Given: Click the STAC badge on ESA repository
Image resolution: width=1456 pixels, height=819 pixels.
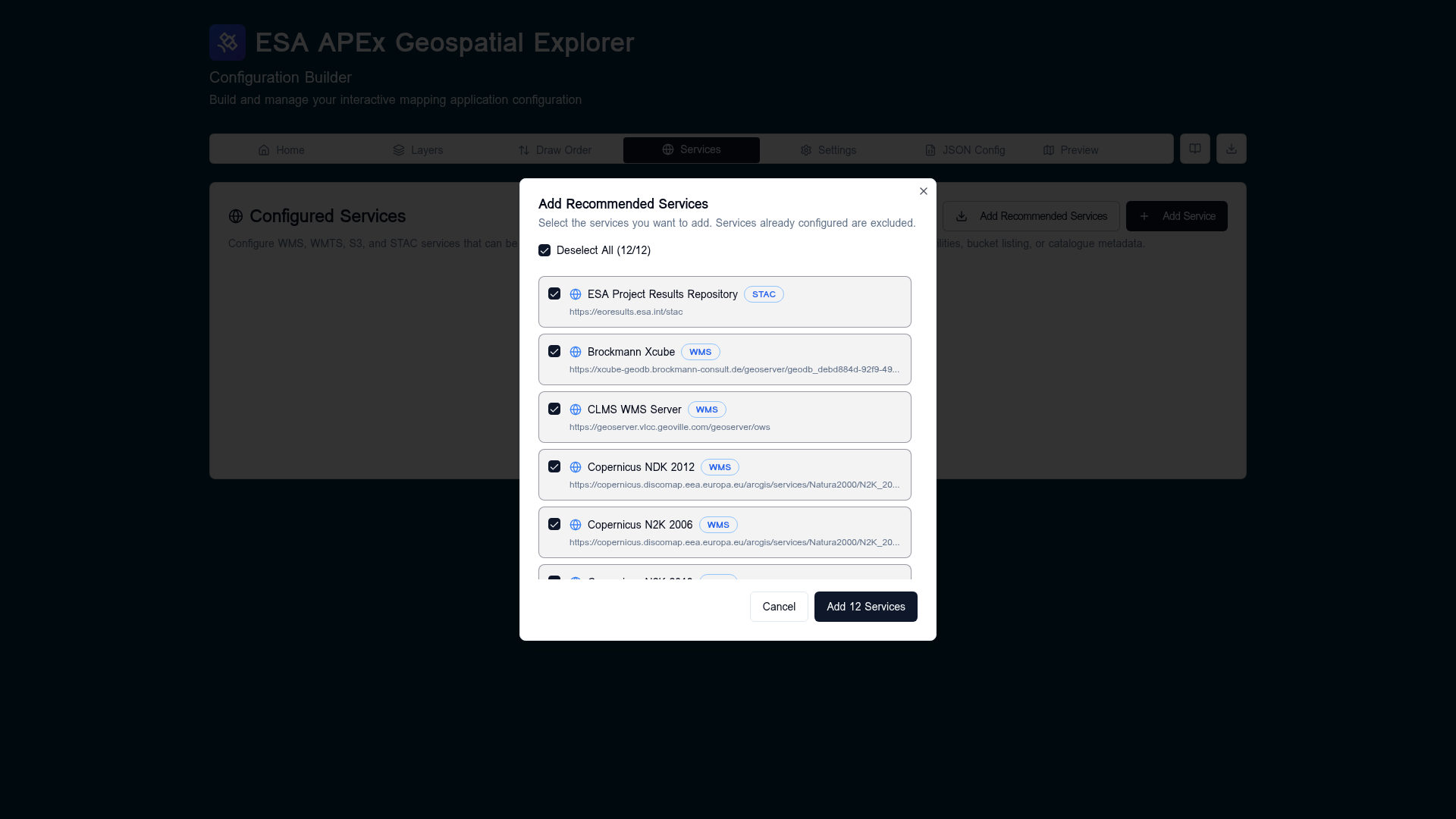Looking at the screenshot, I should [x=764, y=294].
